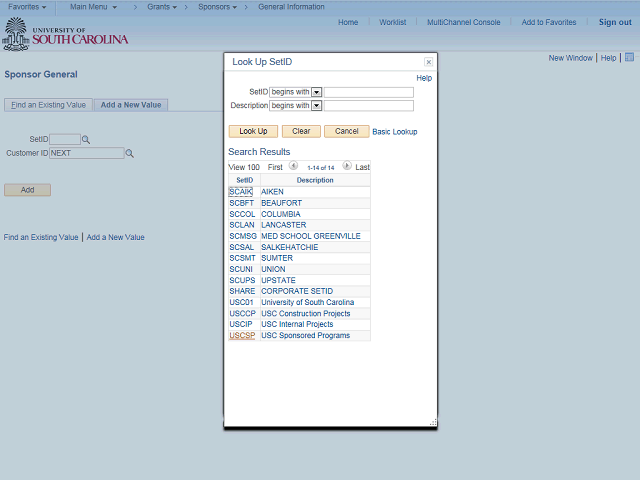
Task: Open MultiChannel Console link
Action: (464, 22)
